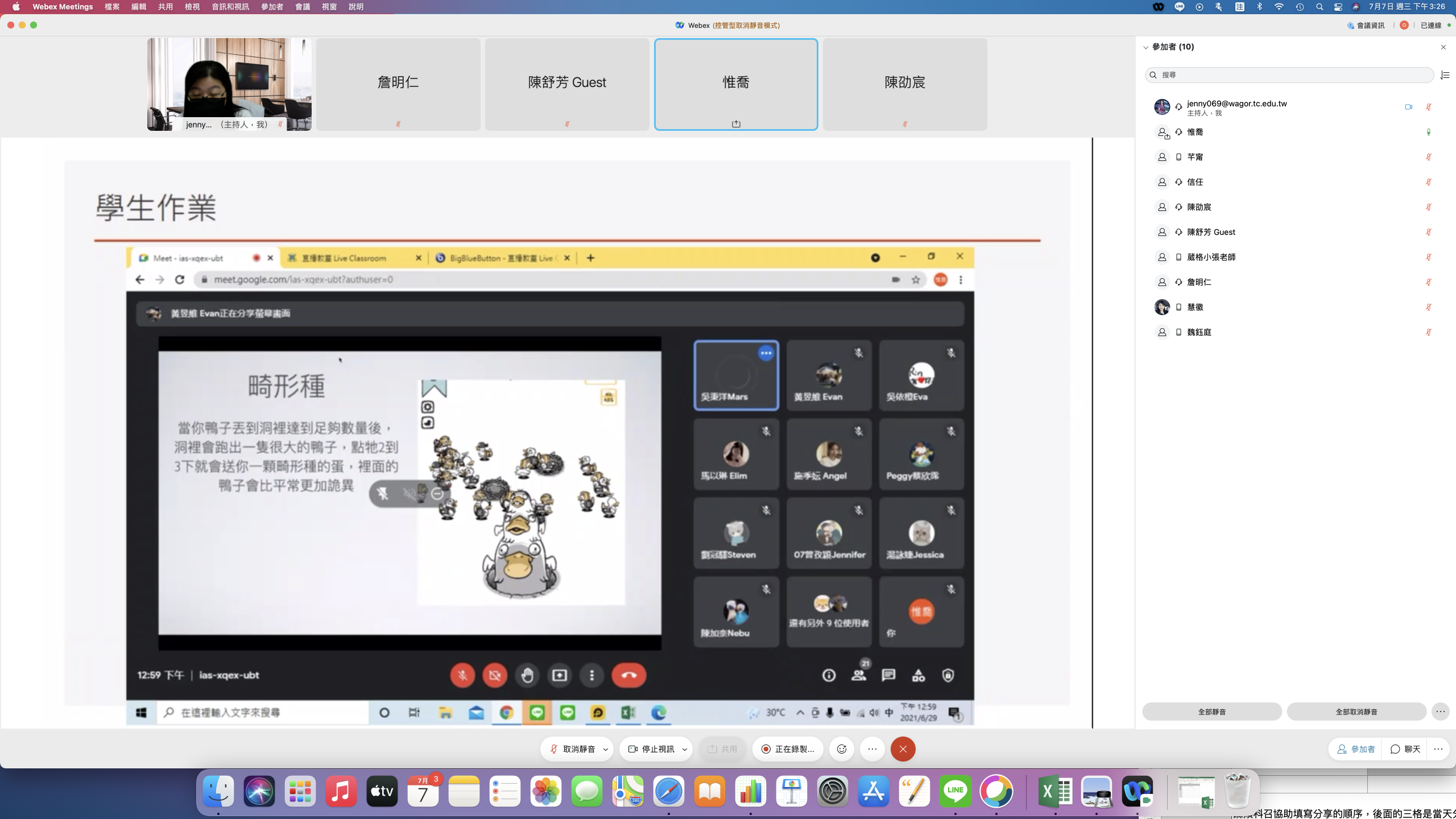Image resolution: width=1456 pixels, height=819 pixels.
Task: Open the emoji reactions button
Action: point(842,749)
